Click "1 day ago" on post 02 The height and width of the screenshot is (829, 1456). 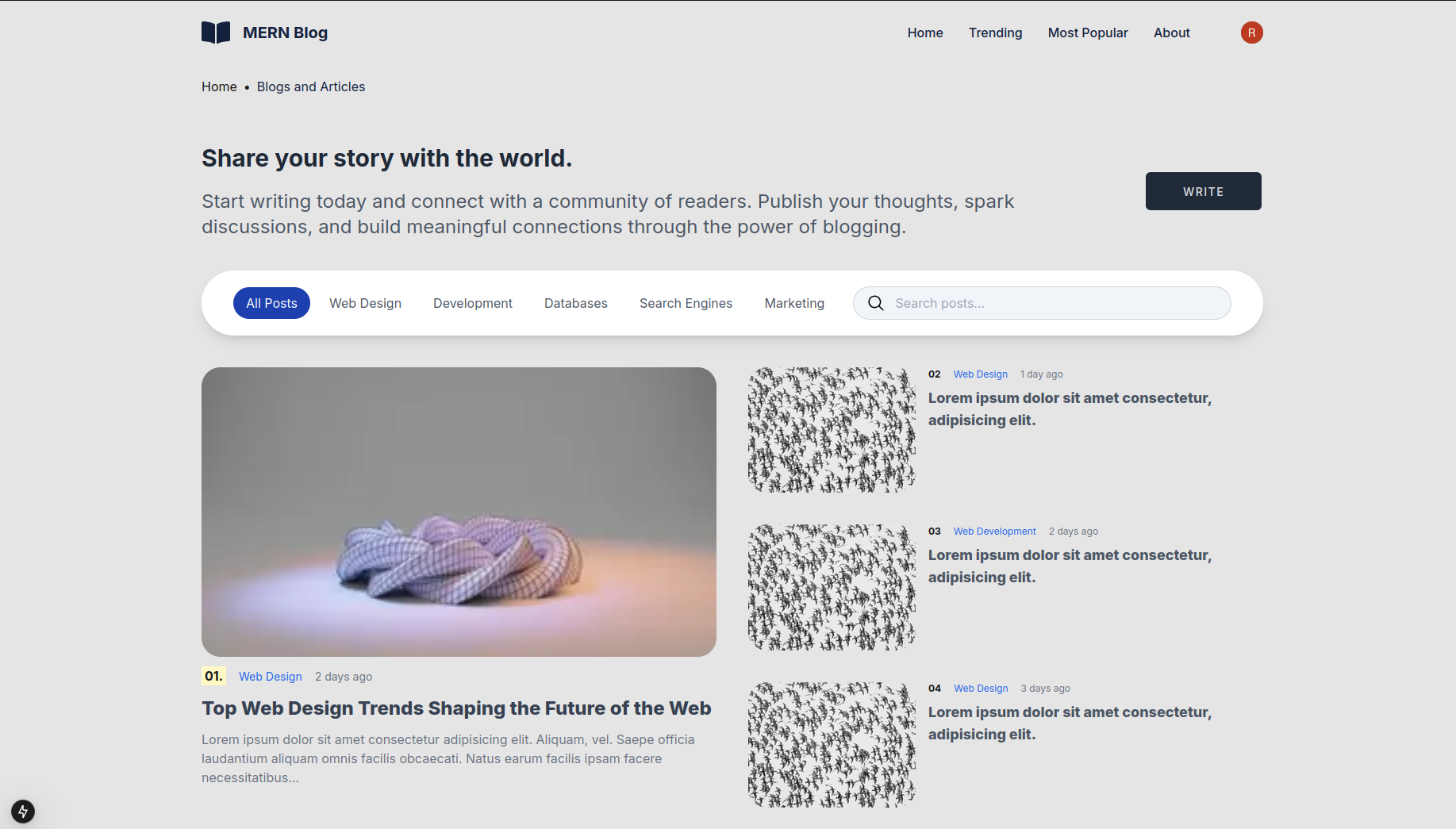tap(1041, 374)
